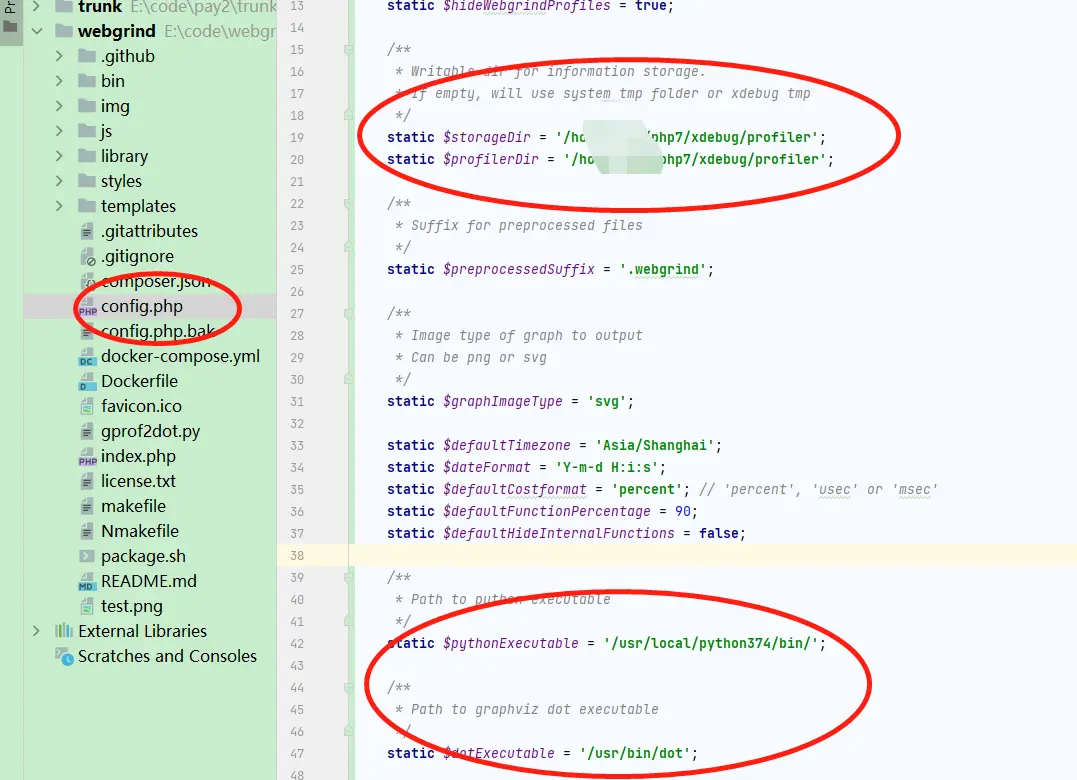Click the templates folder icon
1077x780 pixels.
87,206
